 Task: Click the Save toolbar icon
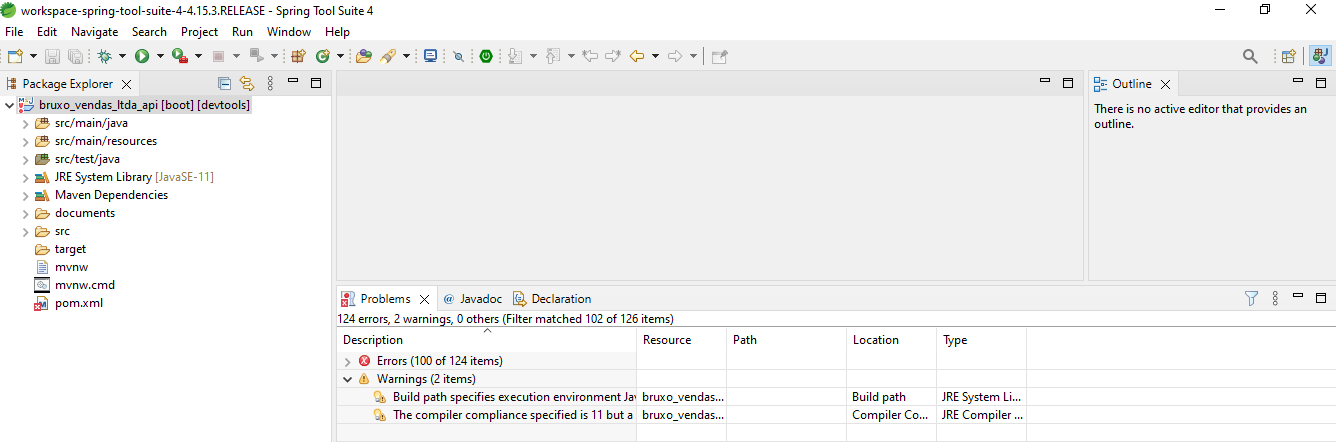[52, 56]
